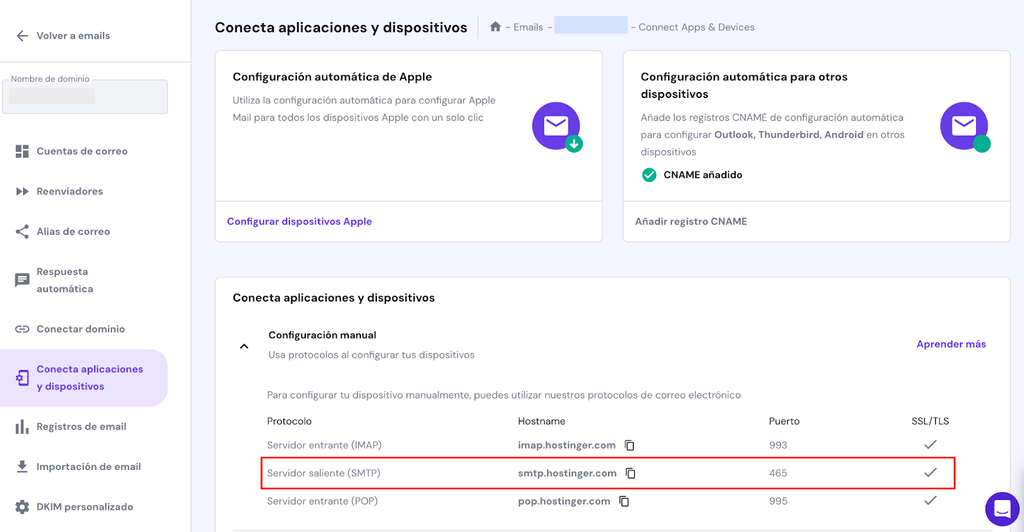Go to Reenviadores section
1024x532 pixels.
click(70, 191)
